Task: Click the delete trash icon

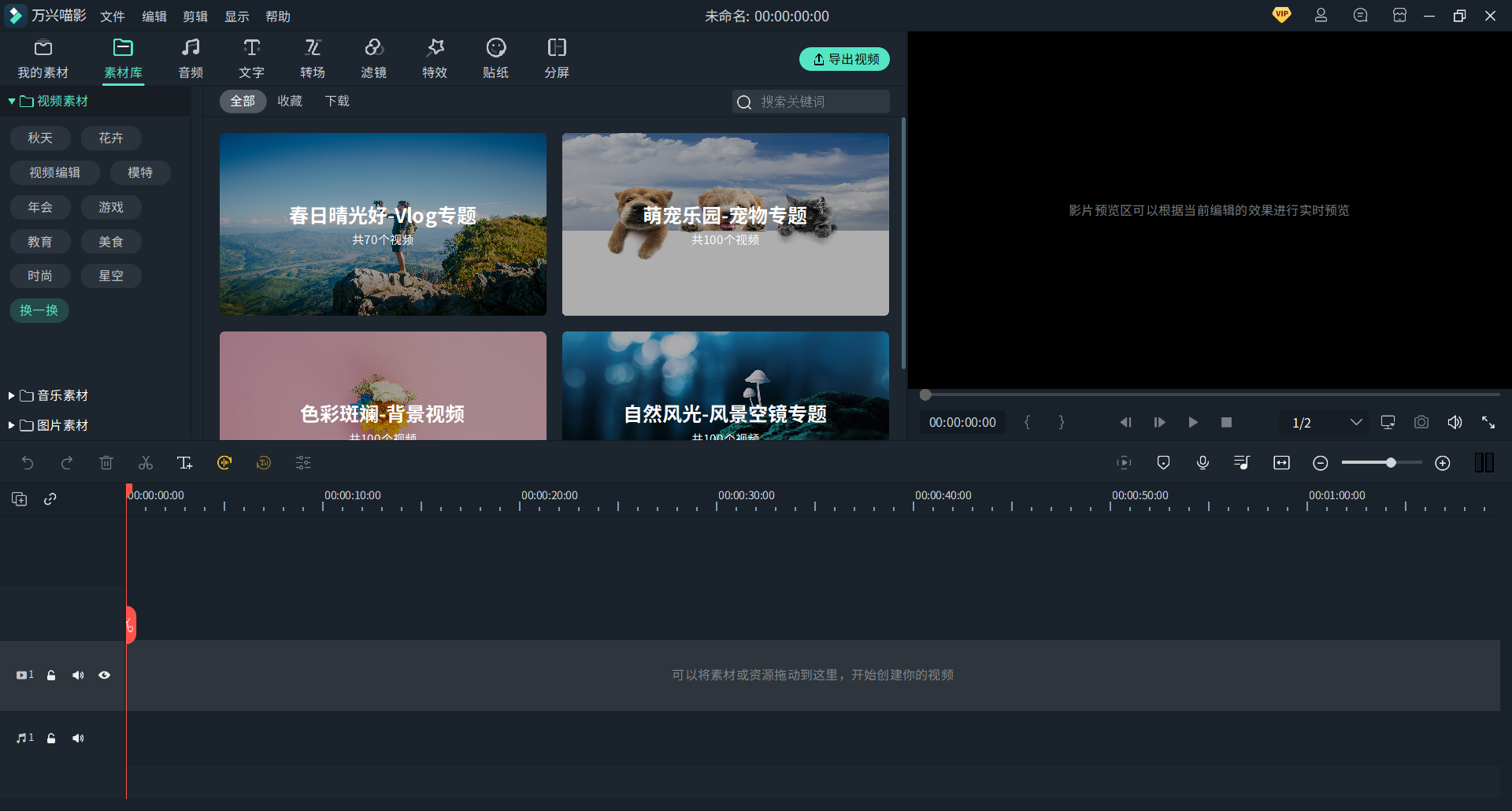Action: tap(106, 463)
